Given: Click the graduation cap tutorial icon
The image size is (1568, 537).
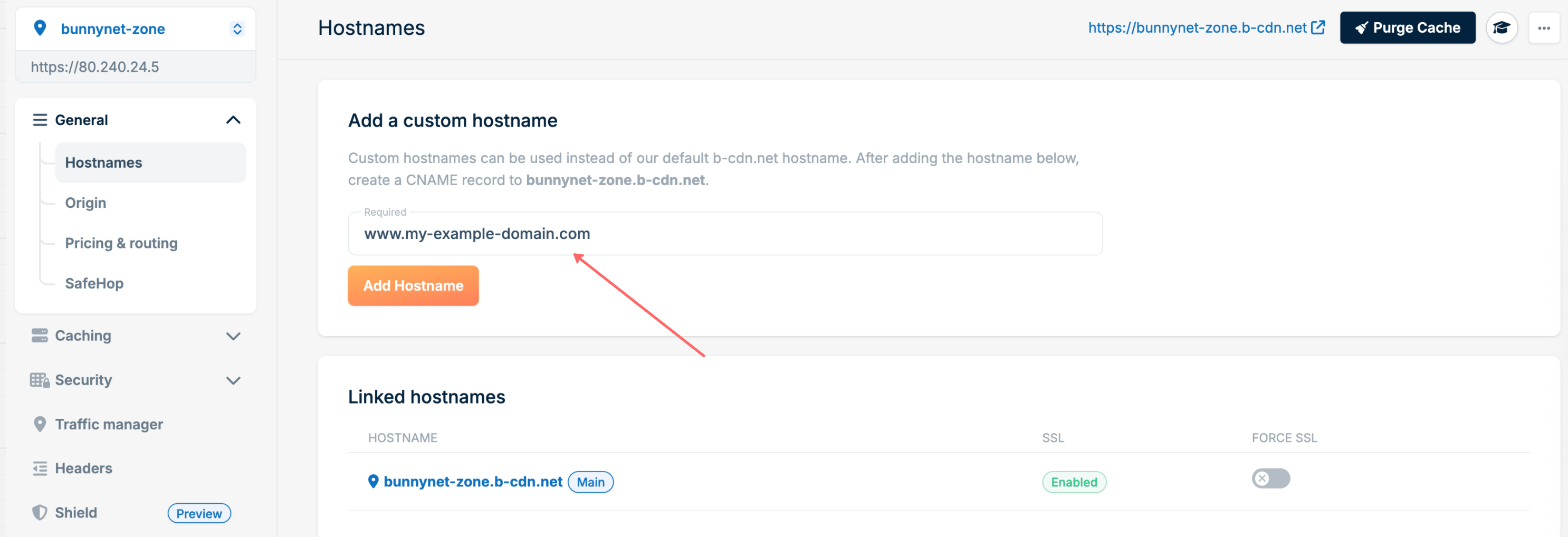Looking at the screenshot, I should [1501, 28].
